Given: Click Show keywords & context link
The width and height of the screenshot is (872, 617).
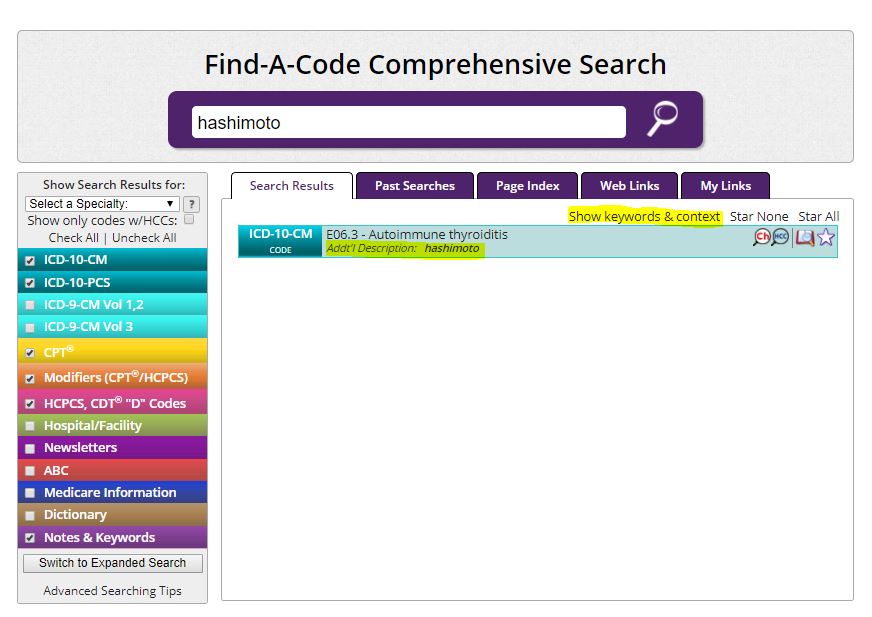Looking at the screenshot, I should click(645, 216).
